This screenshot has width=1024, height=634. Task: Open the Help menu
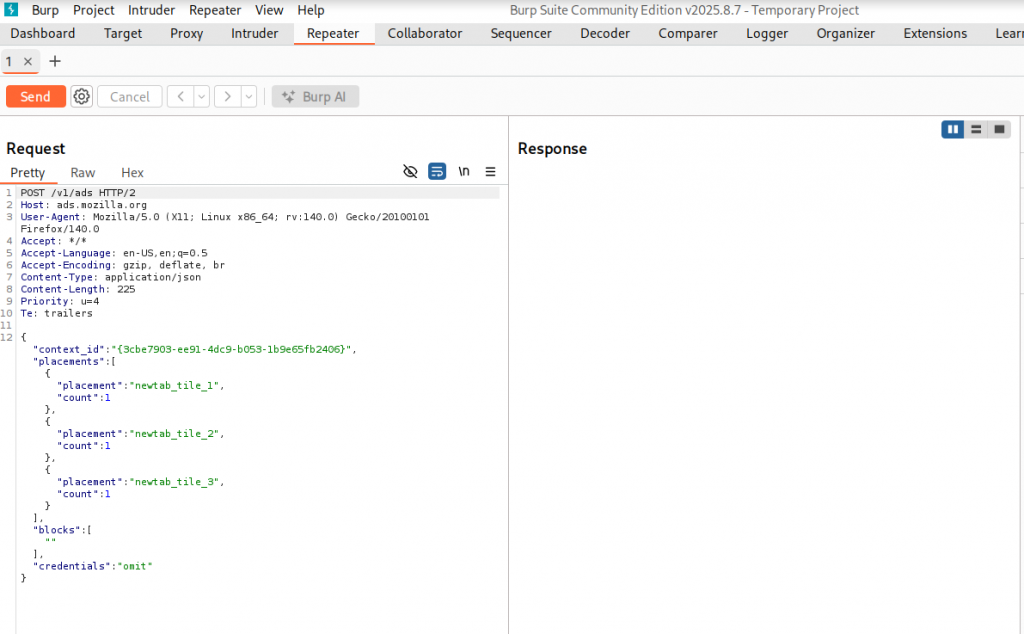point(311,10)
